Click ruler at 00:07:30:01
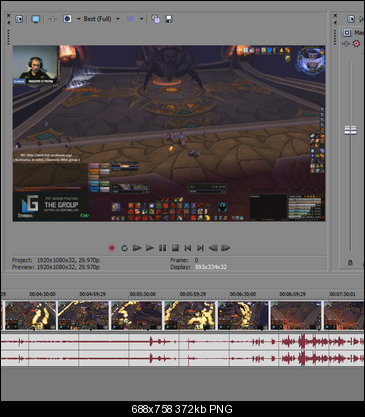The image size is (365, 417). 343,294
